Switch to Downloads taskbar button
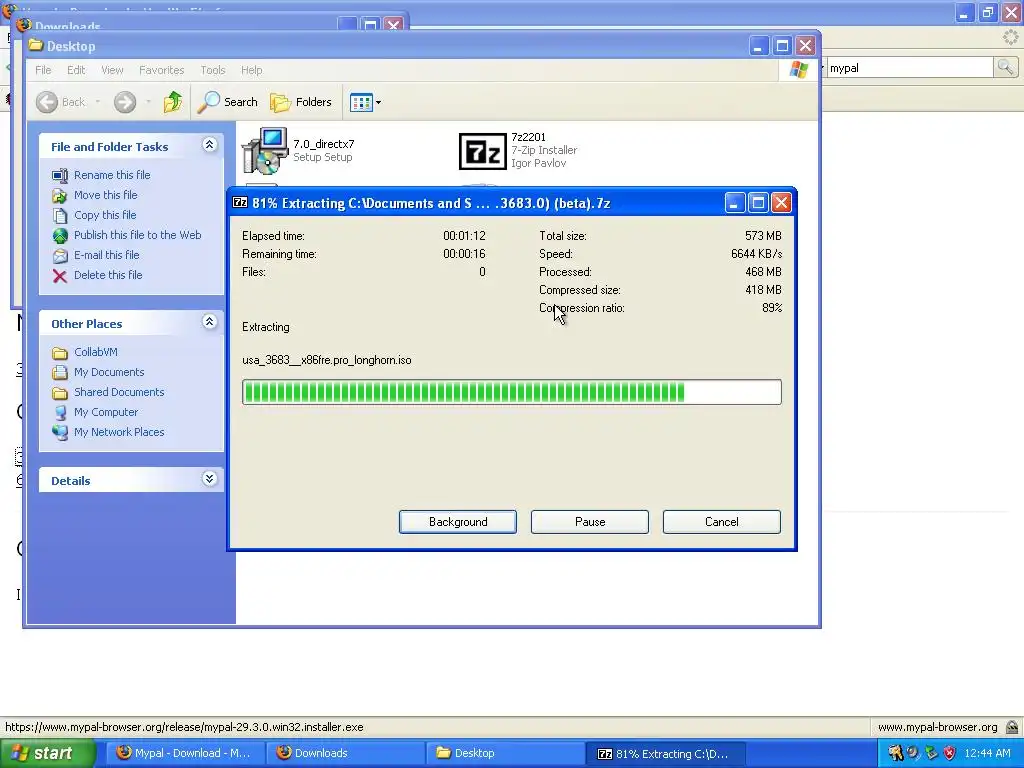1024x768 pixels. click(346, 754)
